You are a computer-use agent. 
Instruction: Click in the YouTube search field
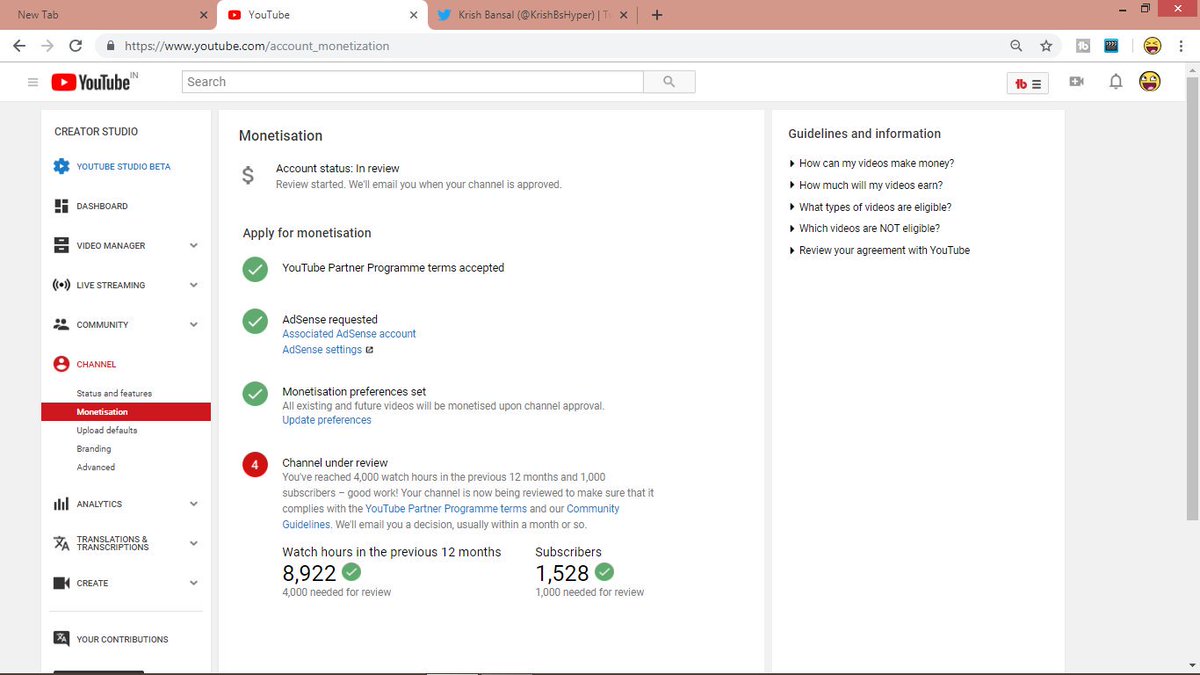click(413, 82)
